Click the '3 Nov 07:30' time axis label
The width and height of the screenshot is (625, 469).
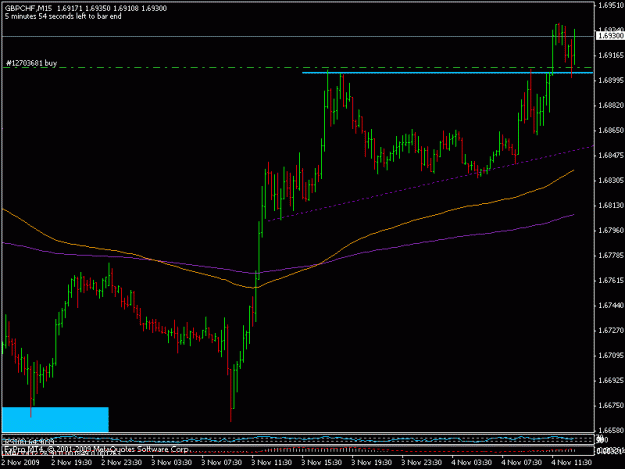pyautogui.click(x=222, y=463)
